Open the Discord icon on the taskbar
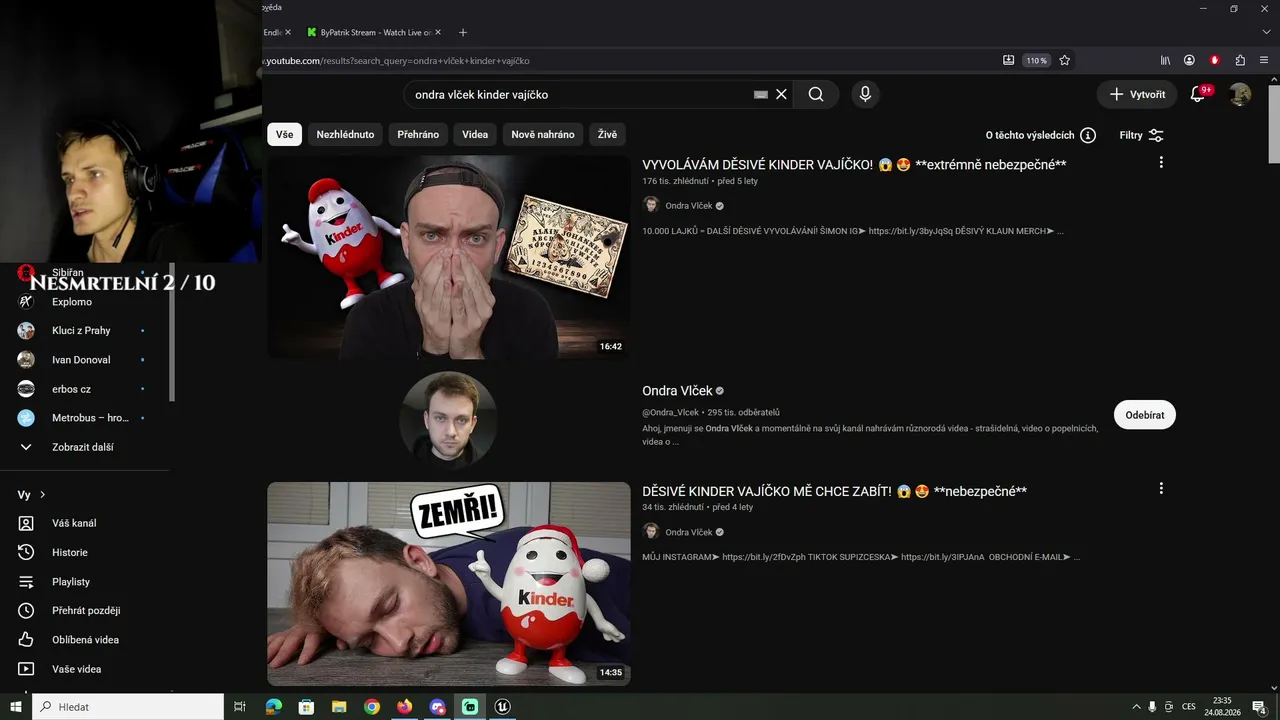 (437, 707)
